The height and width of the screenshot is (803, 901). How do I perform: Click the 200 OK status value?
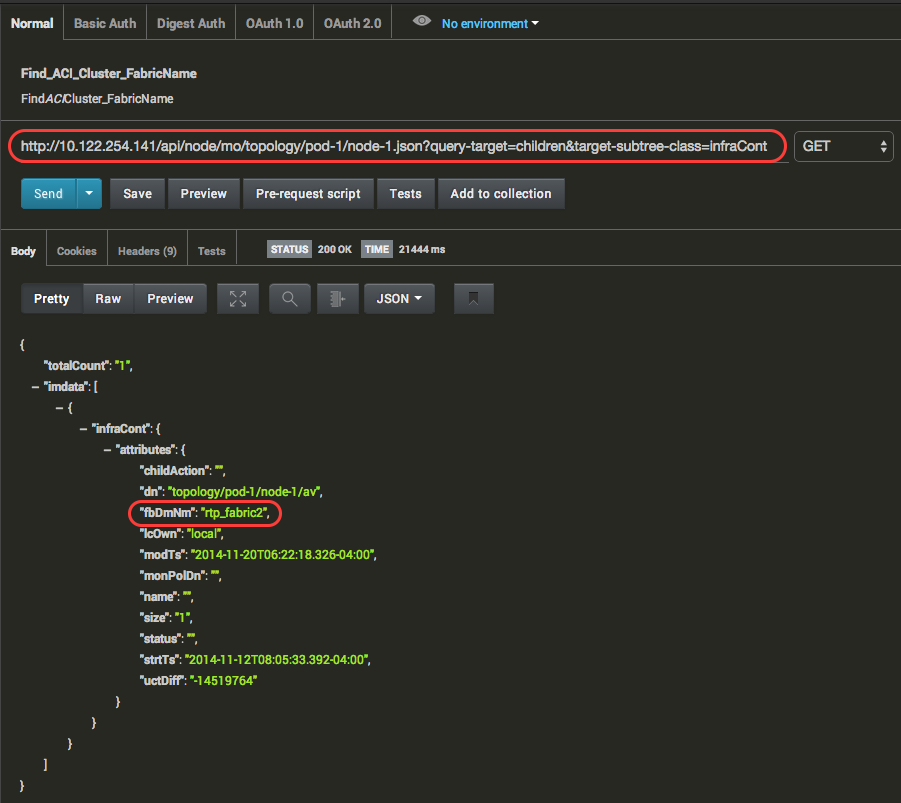click(334, 249)
